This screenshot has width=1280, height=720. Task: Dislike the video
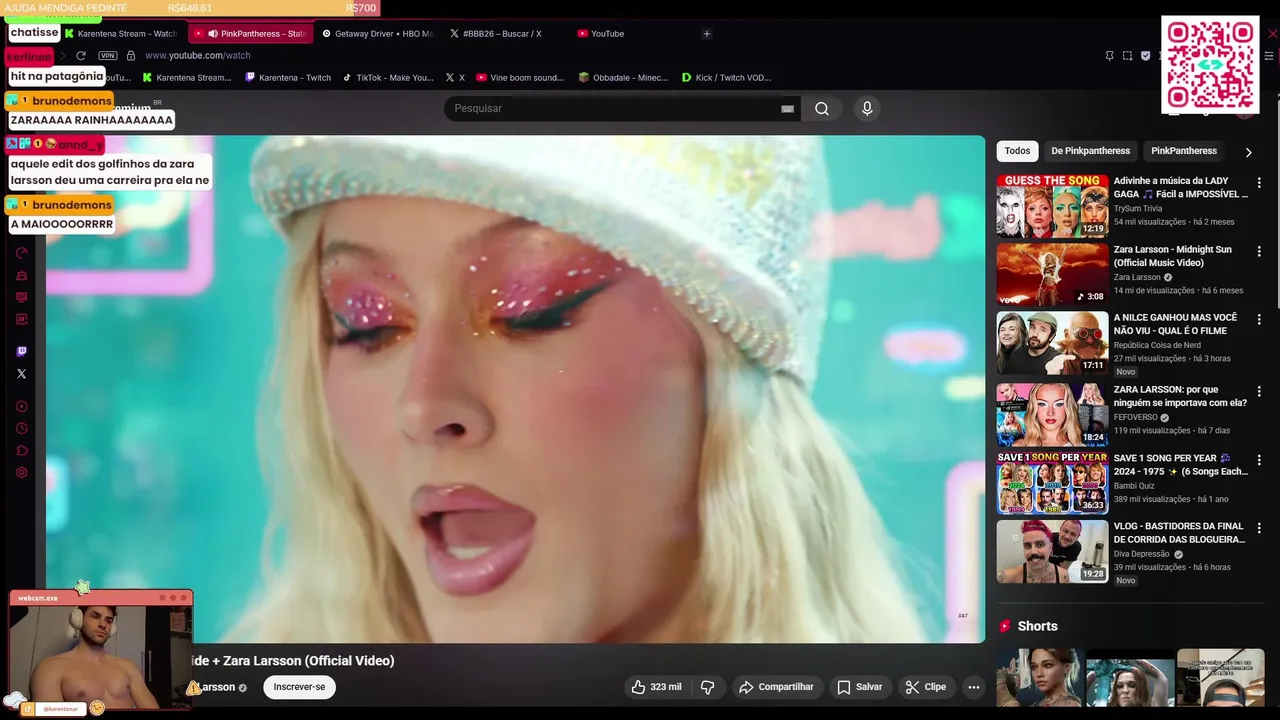[707, 687]
